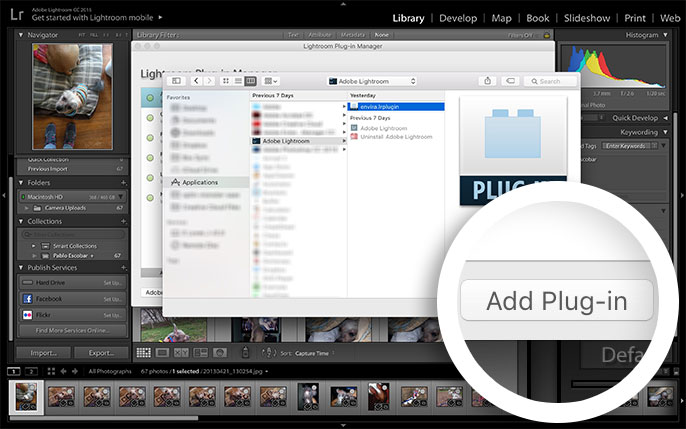Viewport: 686px width, 429px height.
Task: Open the Sort Capture Time dropdown
Action: 313,353
